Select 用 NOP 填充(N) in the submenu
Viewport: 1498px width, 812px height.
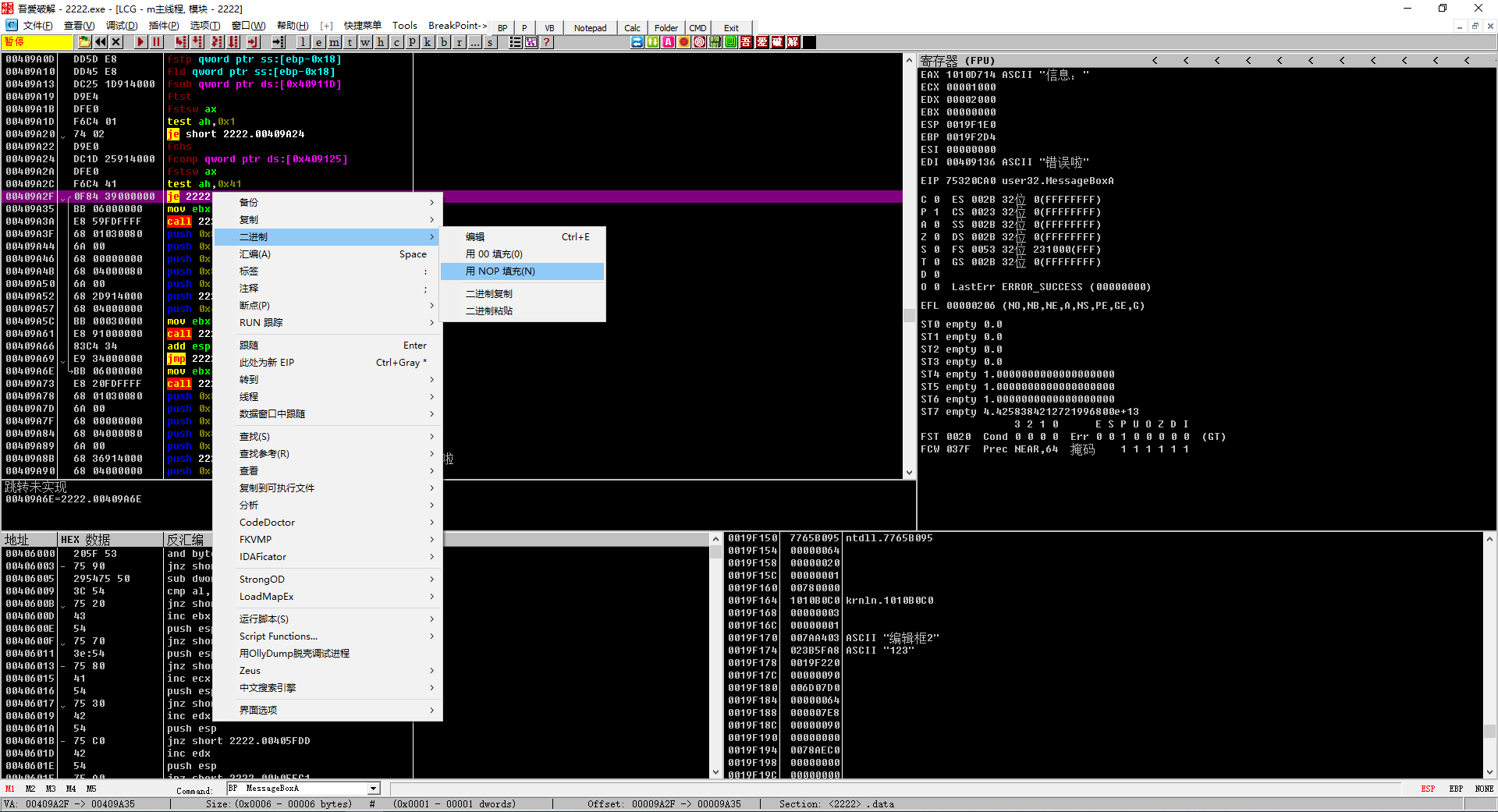(522, 271)
